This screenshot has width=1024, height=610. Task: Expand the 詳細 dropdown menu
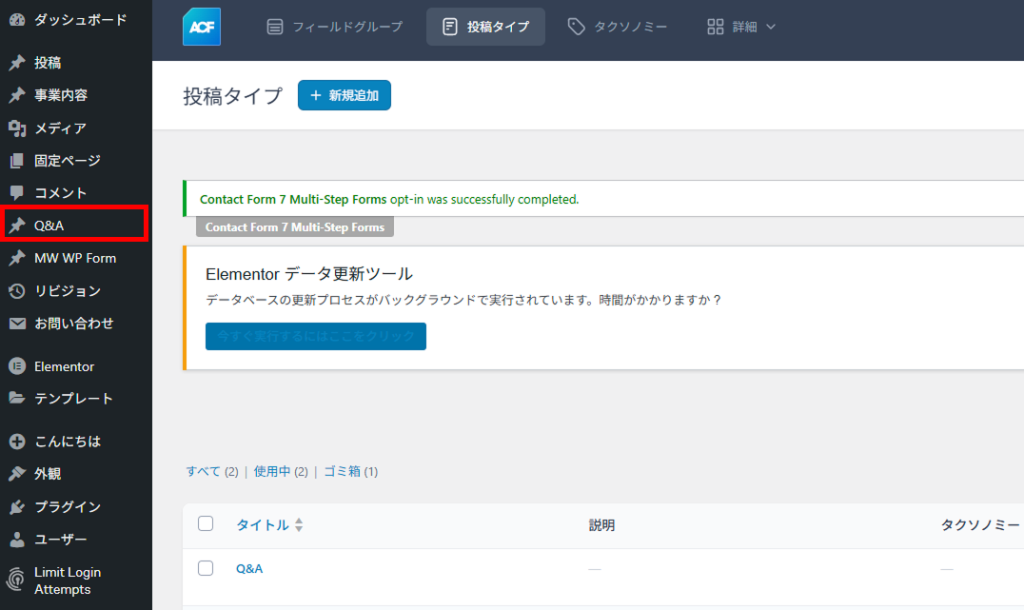[x=741, y=27]
